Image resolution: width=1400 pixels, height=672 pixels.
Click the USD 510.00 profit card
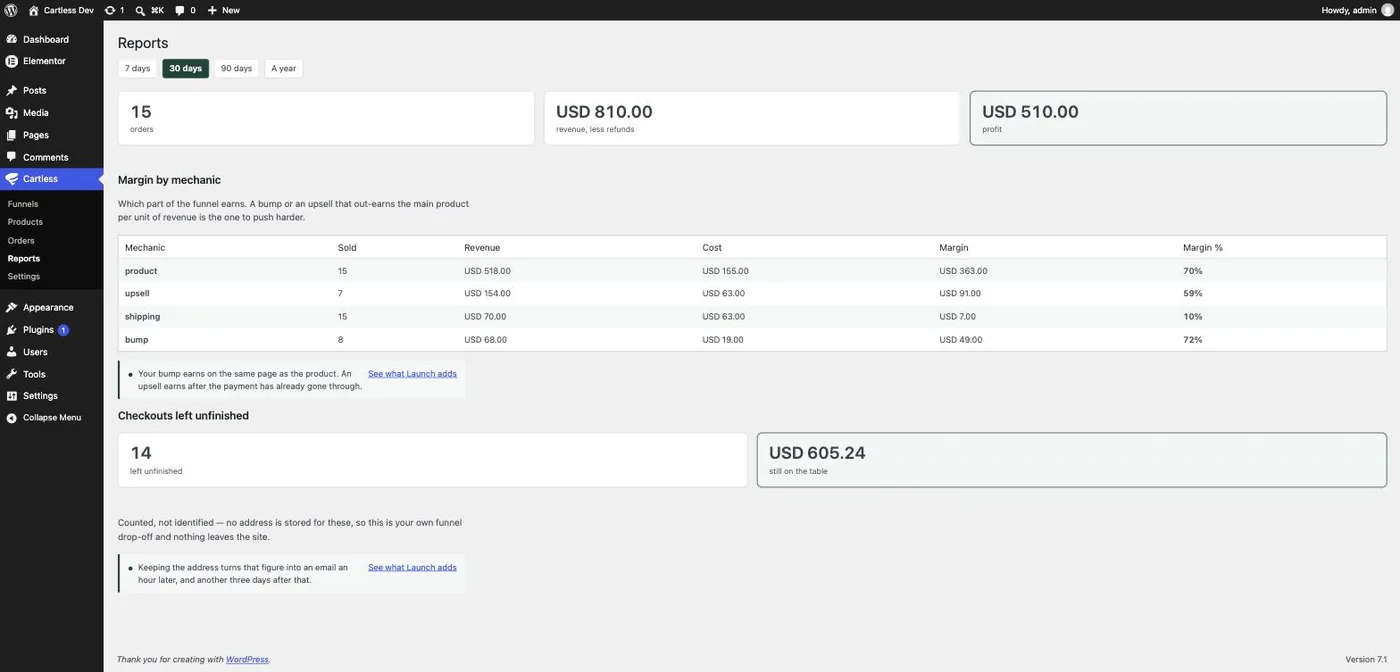(1178, 118)
